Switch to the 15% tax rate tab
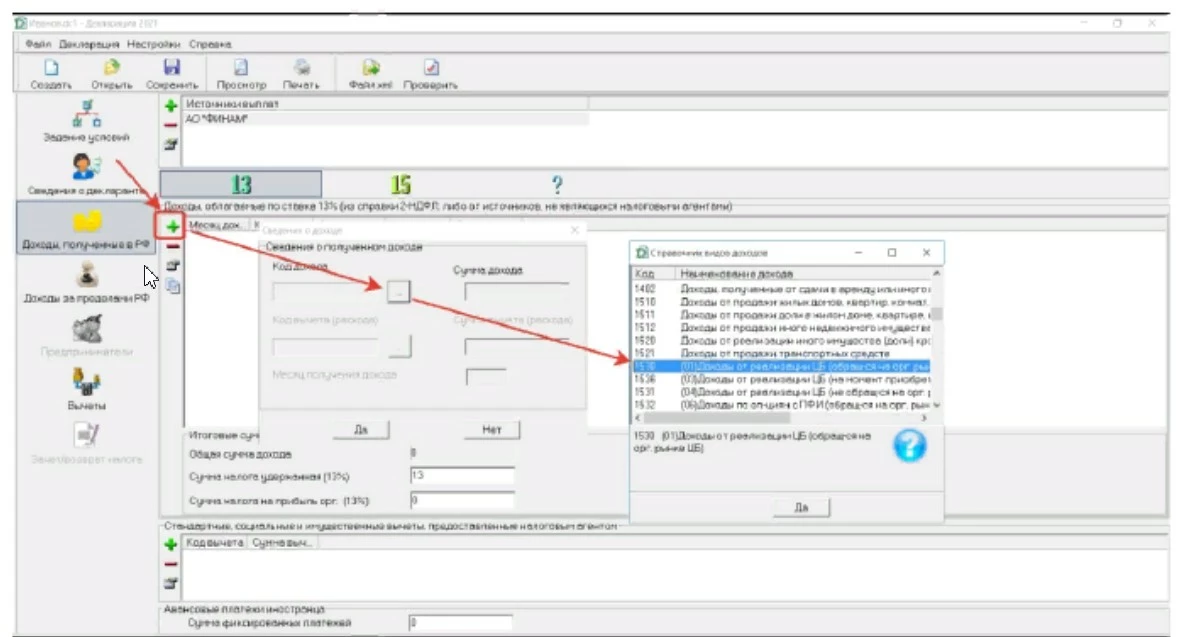 click(400, 184)
